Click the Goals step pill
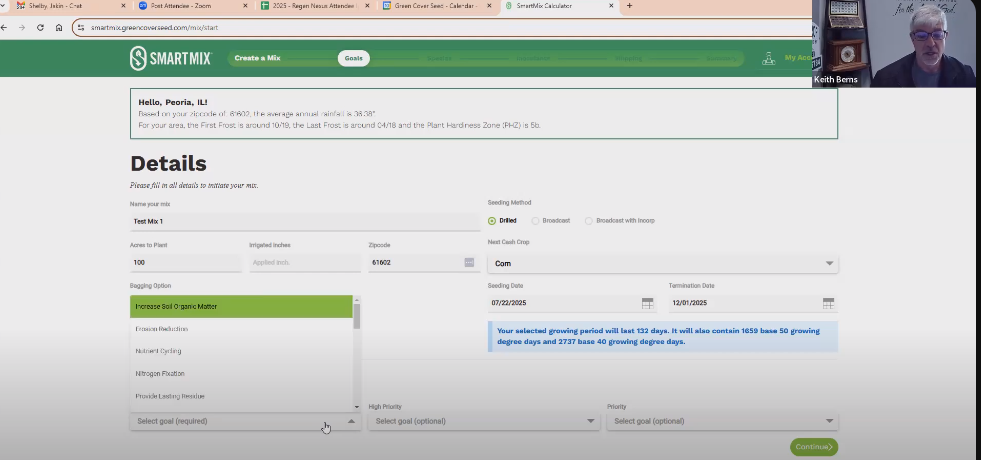 coord(353,58)
